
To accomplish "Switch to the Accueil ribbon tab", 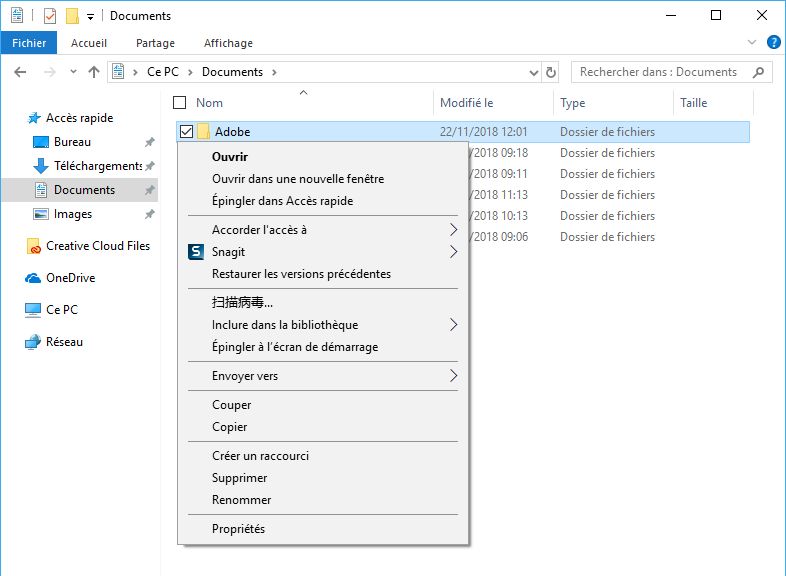I will click(89, 43).
